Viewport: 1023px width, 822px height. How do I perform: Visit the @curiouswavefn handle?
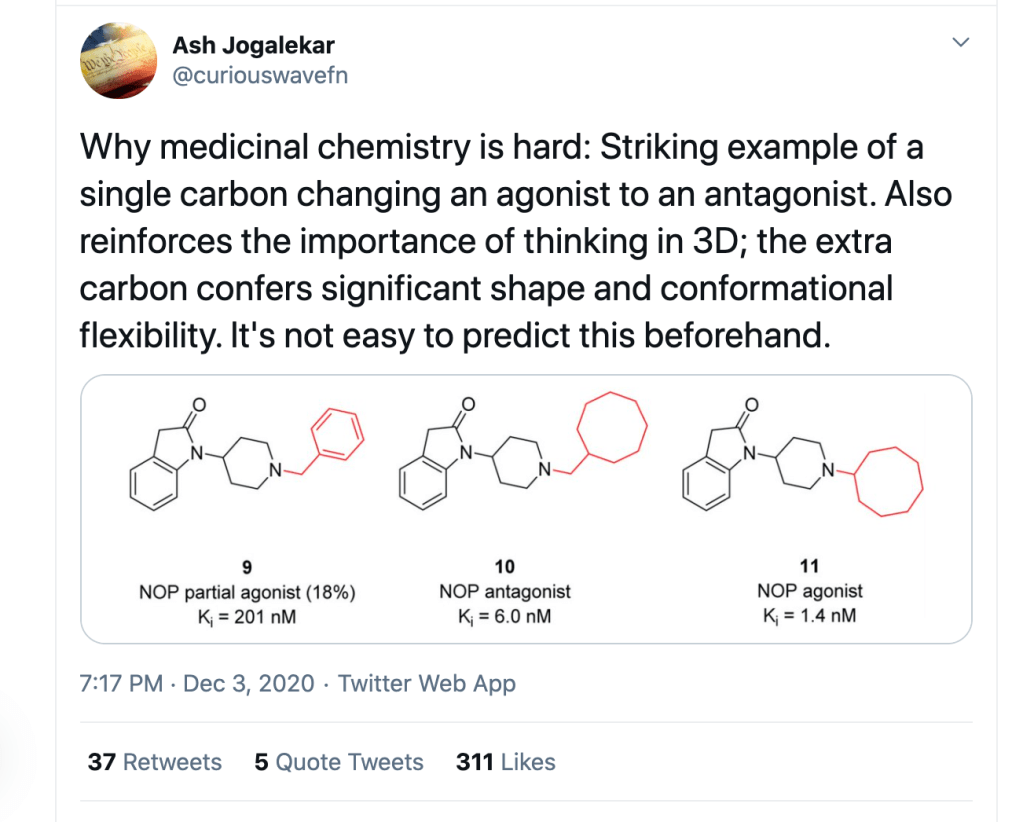pos(260,76)
